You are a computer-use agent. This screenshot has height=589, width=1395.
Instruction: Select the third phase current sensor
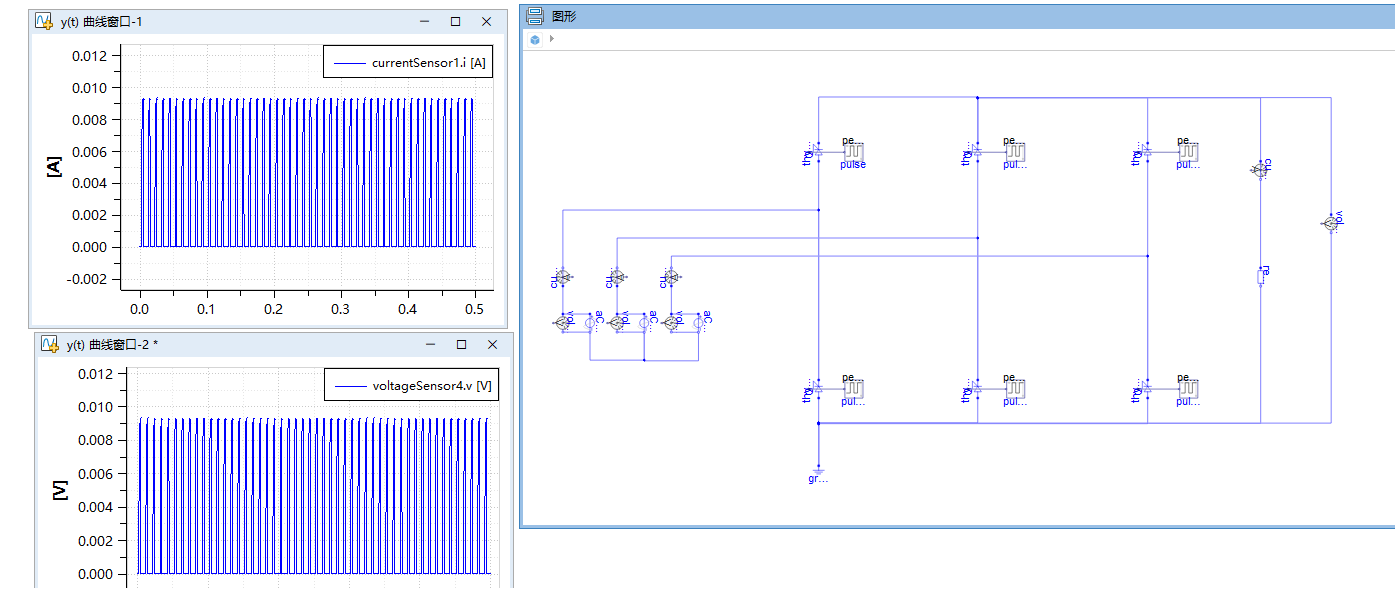tap(671, 276)
